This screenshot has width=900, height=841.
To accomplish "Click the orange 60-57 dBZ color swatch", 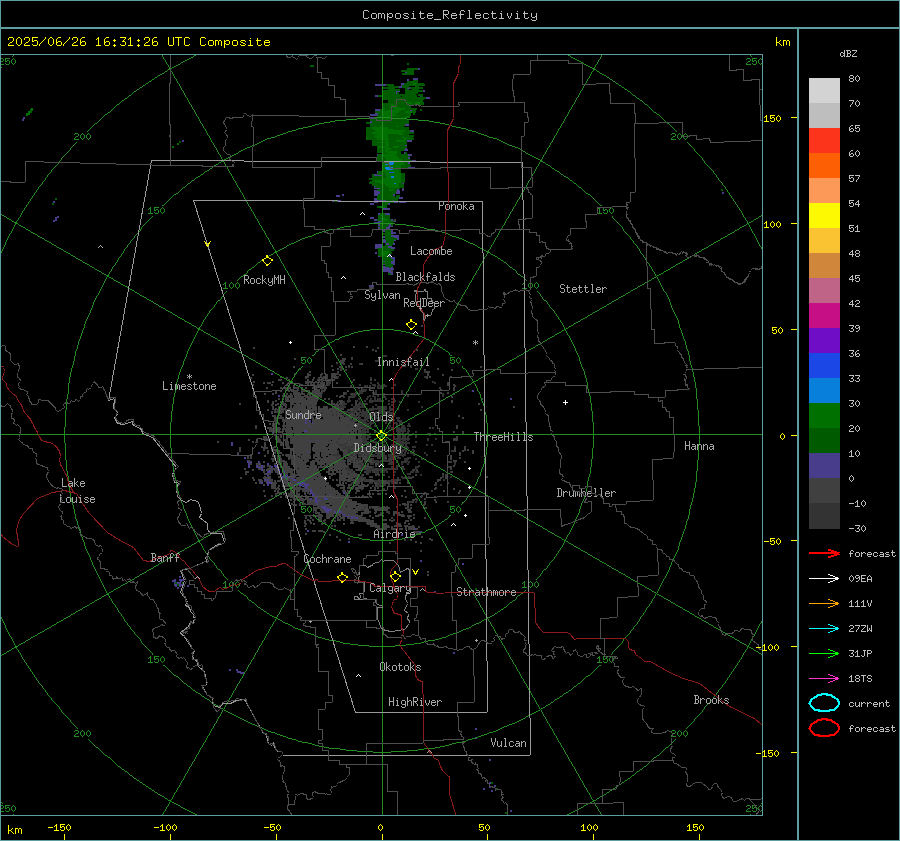I will coord(824,165).
